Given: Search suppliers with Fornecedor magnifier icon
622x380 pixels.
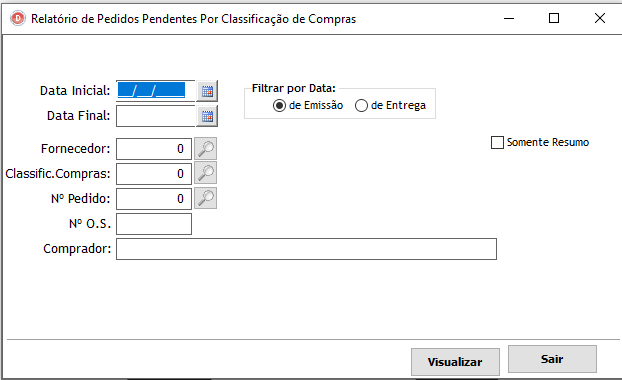Looking at the screenshot, I should 205,148.
